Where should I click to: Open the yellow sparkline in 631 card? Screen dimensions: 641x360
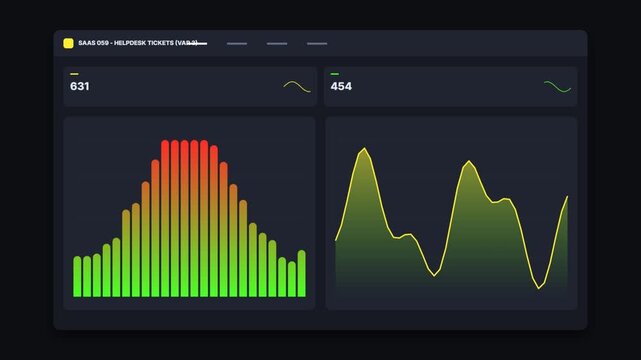(297, 87)
